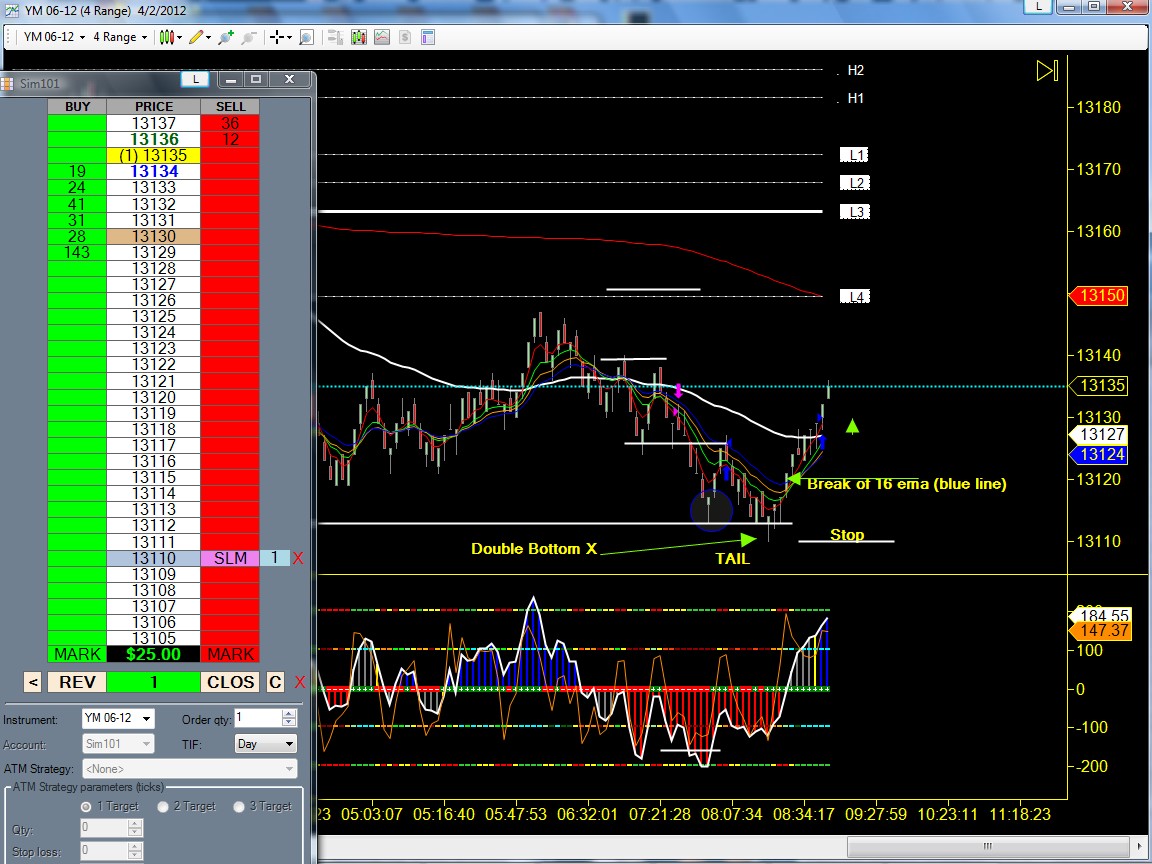Screen dimensions: 1152x864
Task: Click the zoom out magnifier icon
Action: click(249, 37)
